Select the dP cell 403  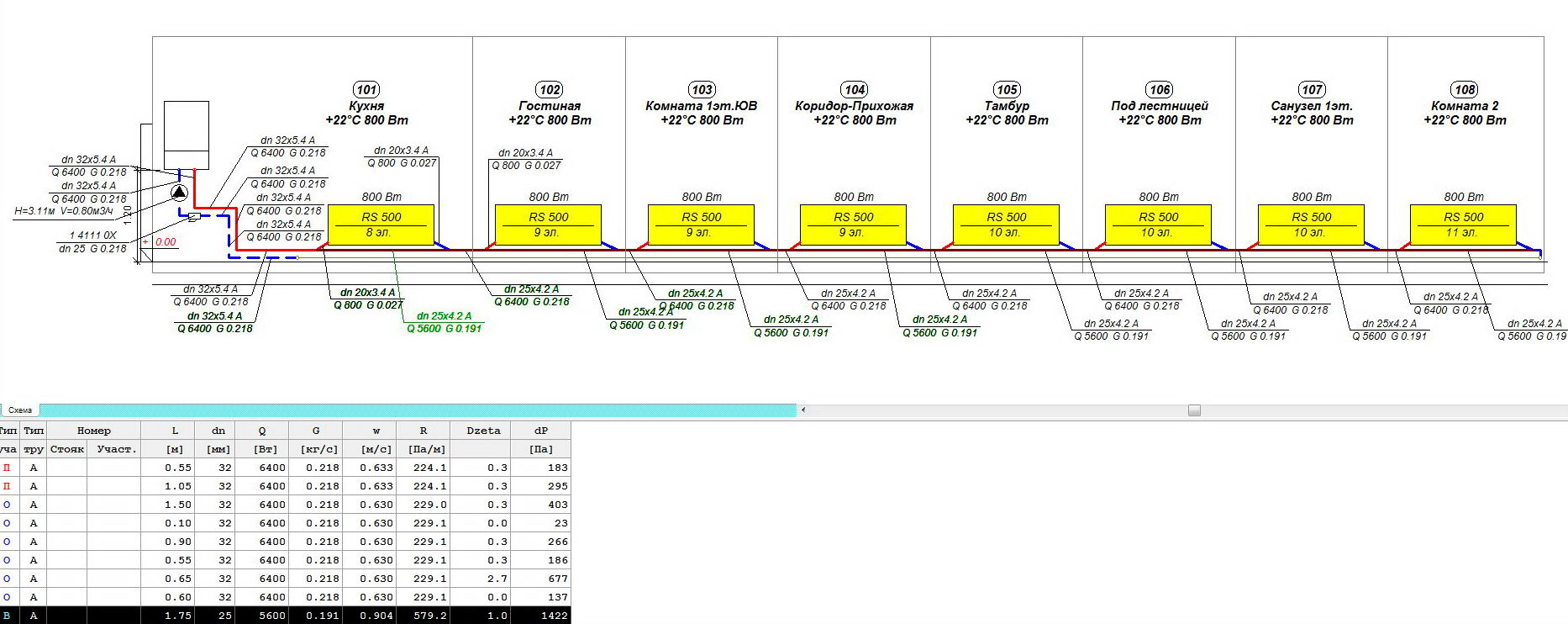(x=541, y=505)
